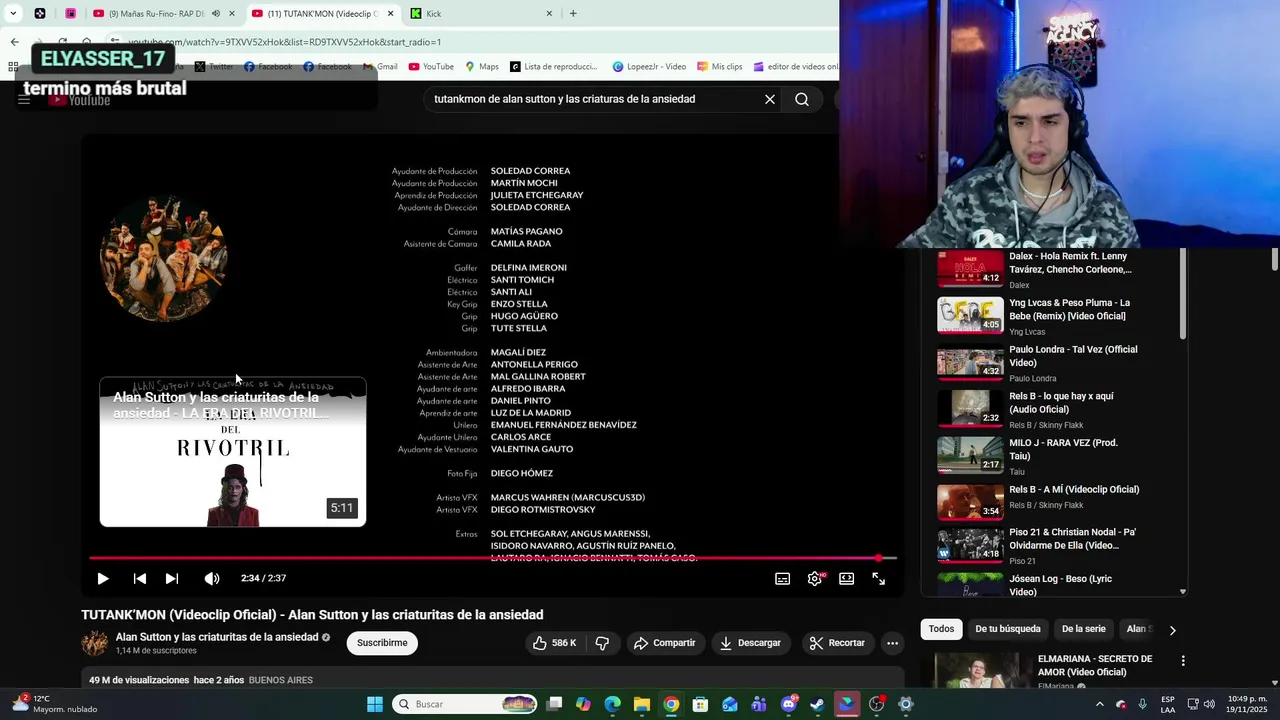Show hidden system tray icons
1280x720 pixels.
pos(1100,704)
